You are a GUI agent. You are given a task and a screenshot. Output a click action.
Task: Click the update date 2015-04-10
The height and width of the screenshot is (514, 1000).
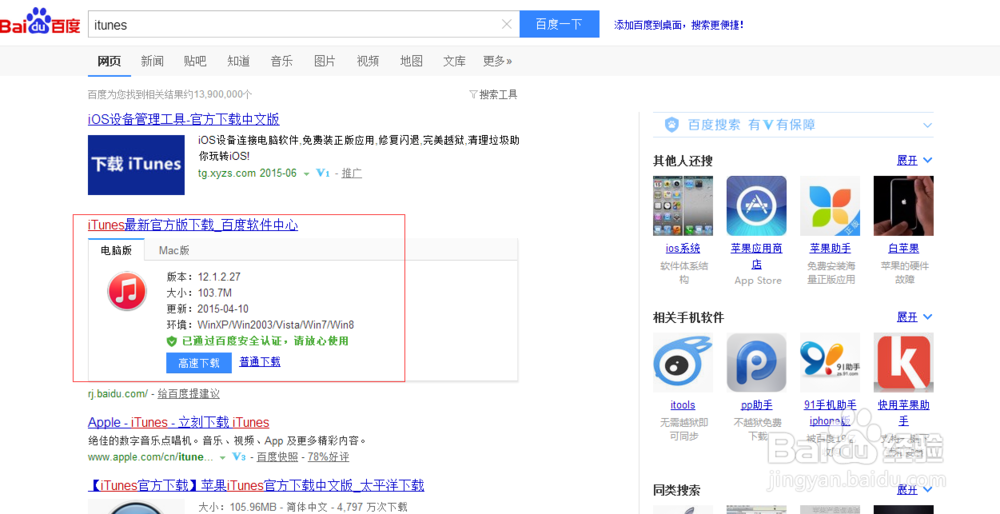pos(223,309)
